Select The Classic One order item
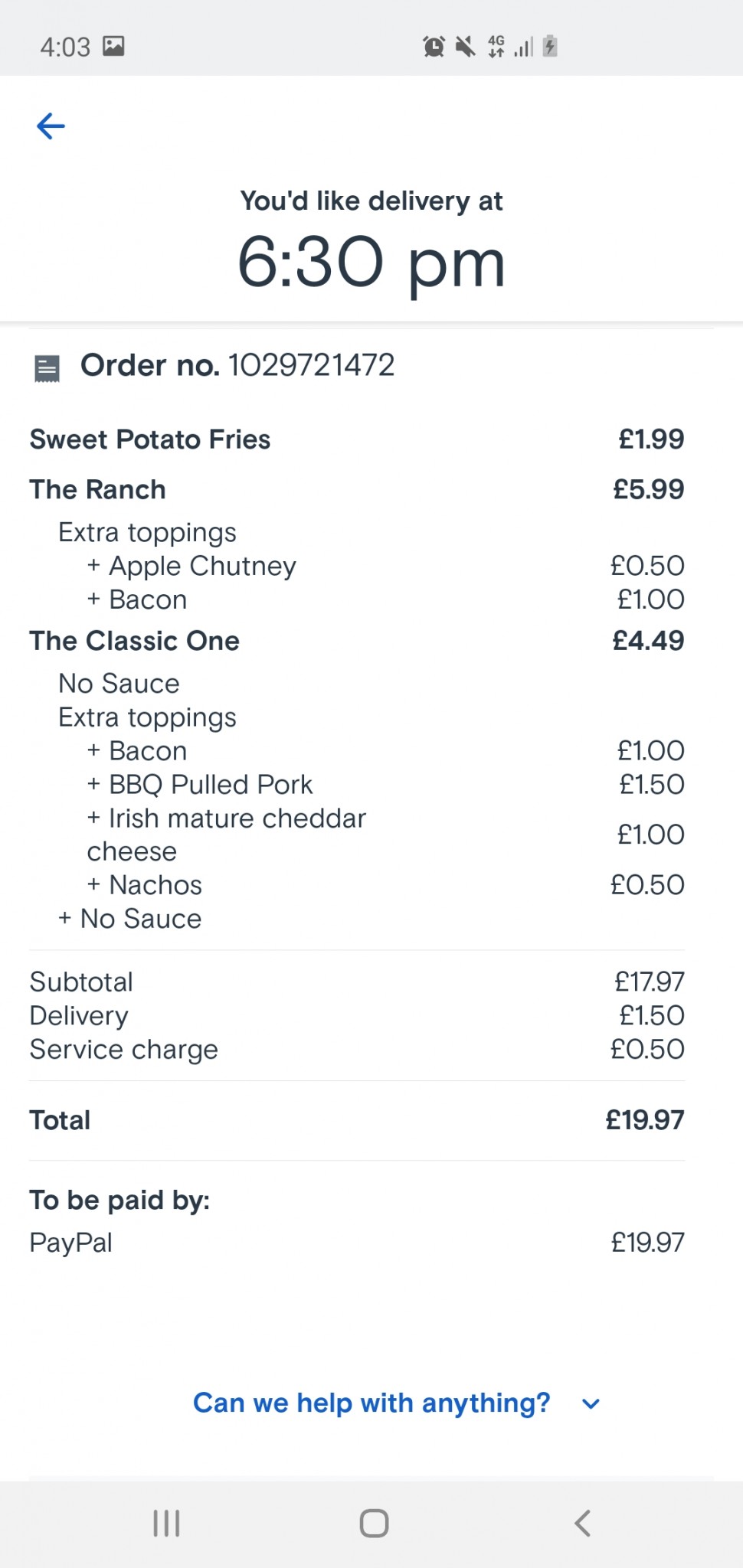 click(x=134, y=641)
